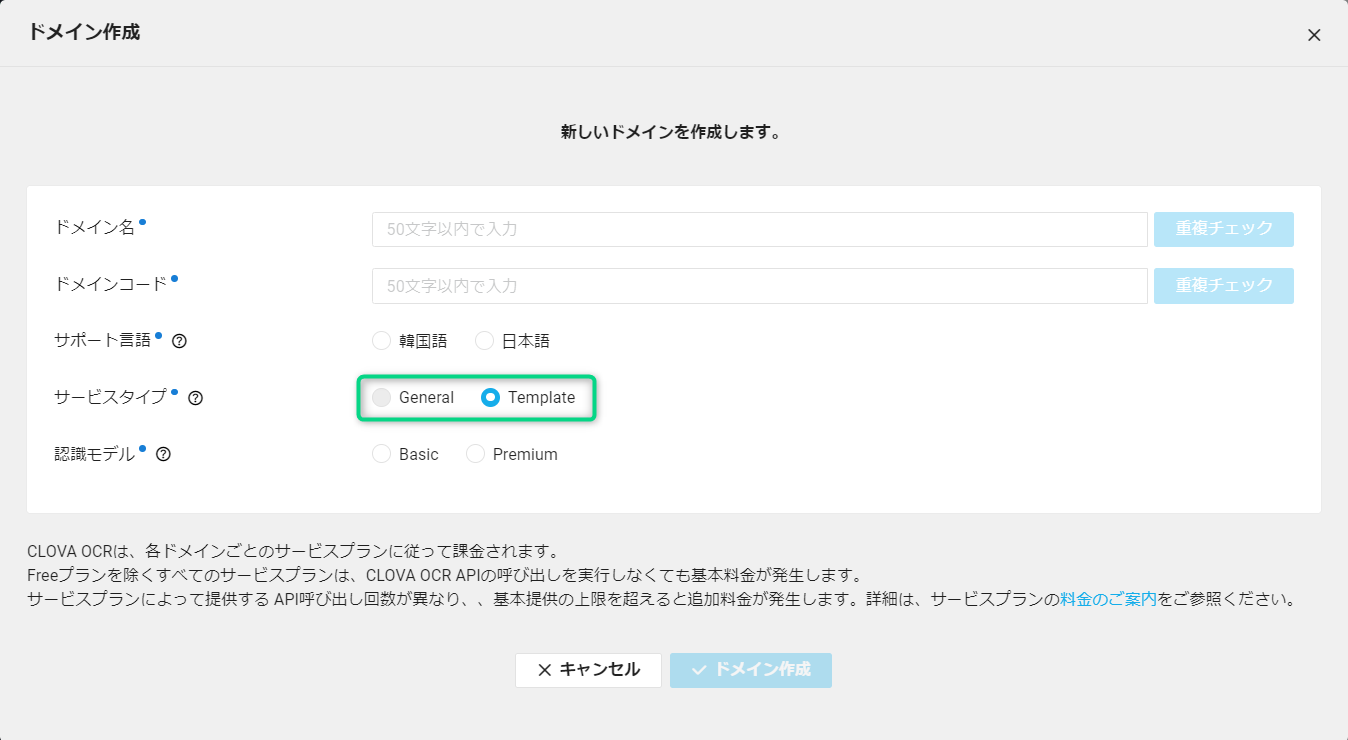This screenshot has height=740, width=1348.
Task: Close the ドメイン作成 dialog with the X
Action: coord(1314,35)
